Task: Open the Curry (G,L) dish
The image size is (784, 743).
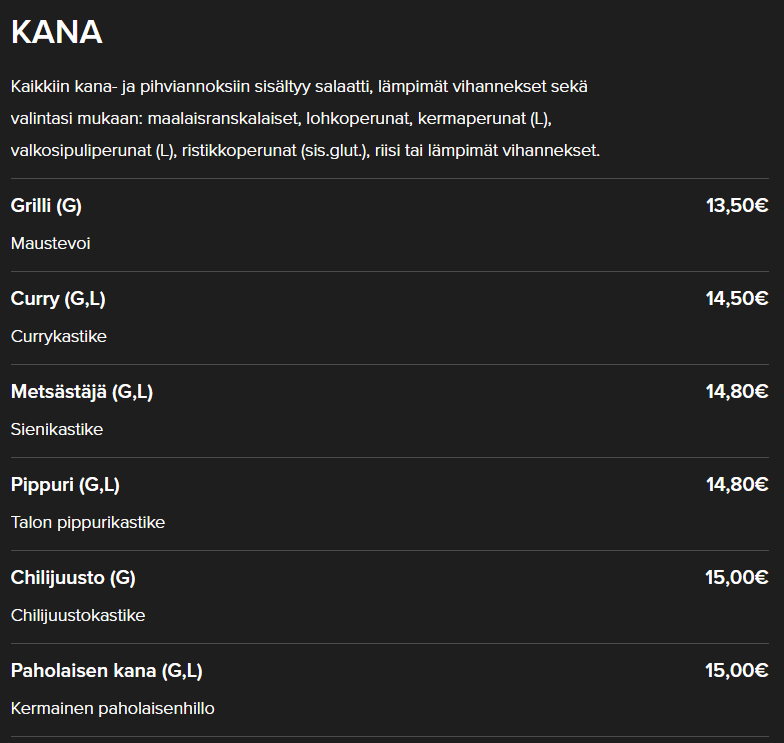Action: (58, 298)
